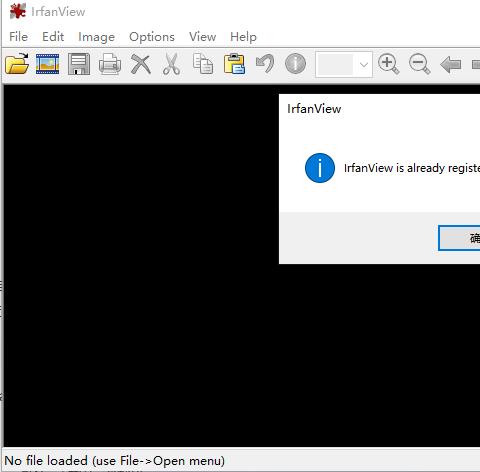The width and height of the screenshot is (480, 472).
Task: Click the Save floppy disk icon
Action: [79, 64]
